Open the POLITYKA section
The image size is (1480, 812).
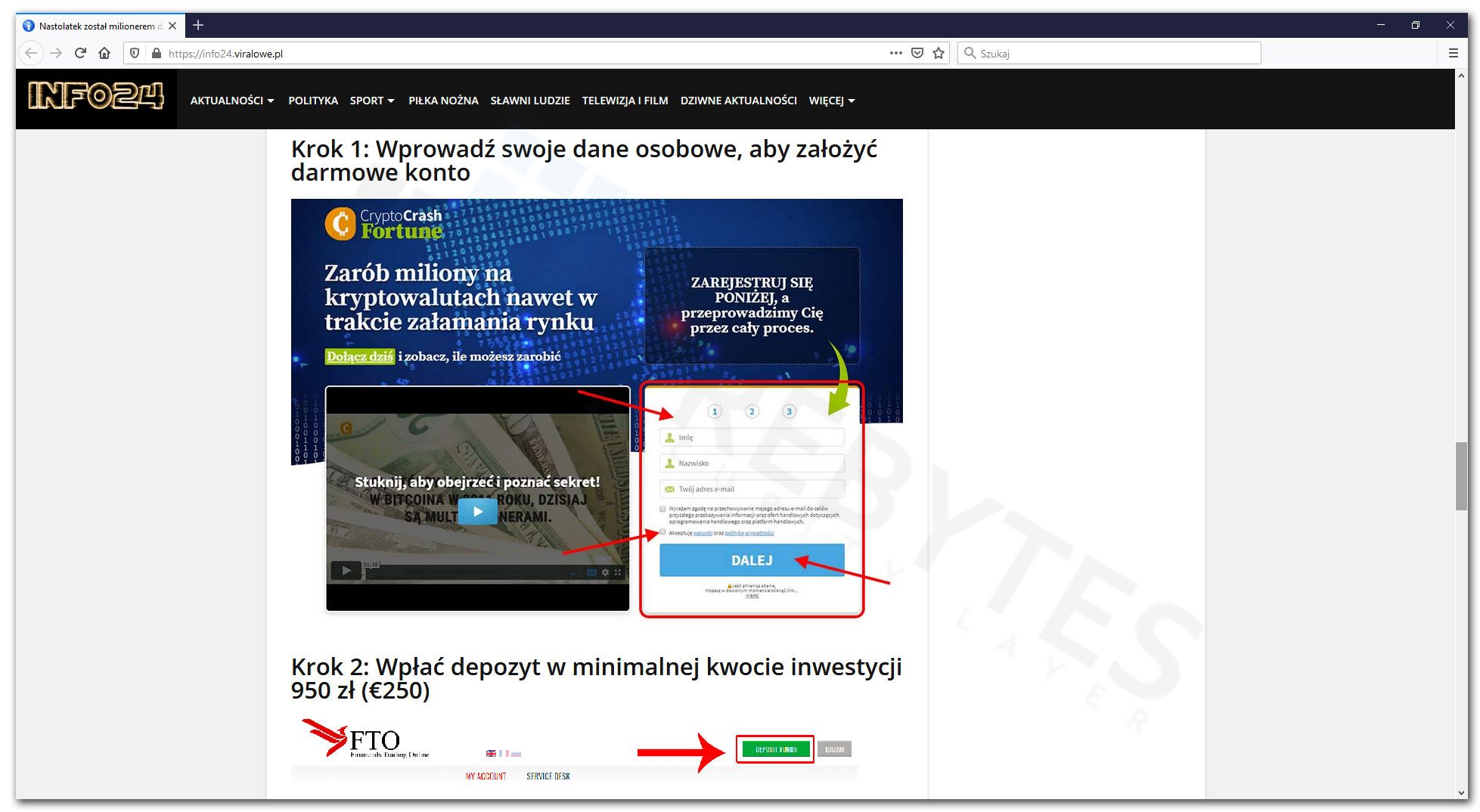click(313, 101)
